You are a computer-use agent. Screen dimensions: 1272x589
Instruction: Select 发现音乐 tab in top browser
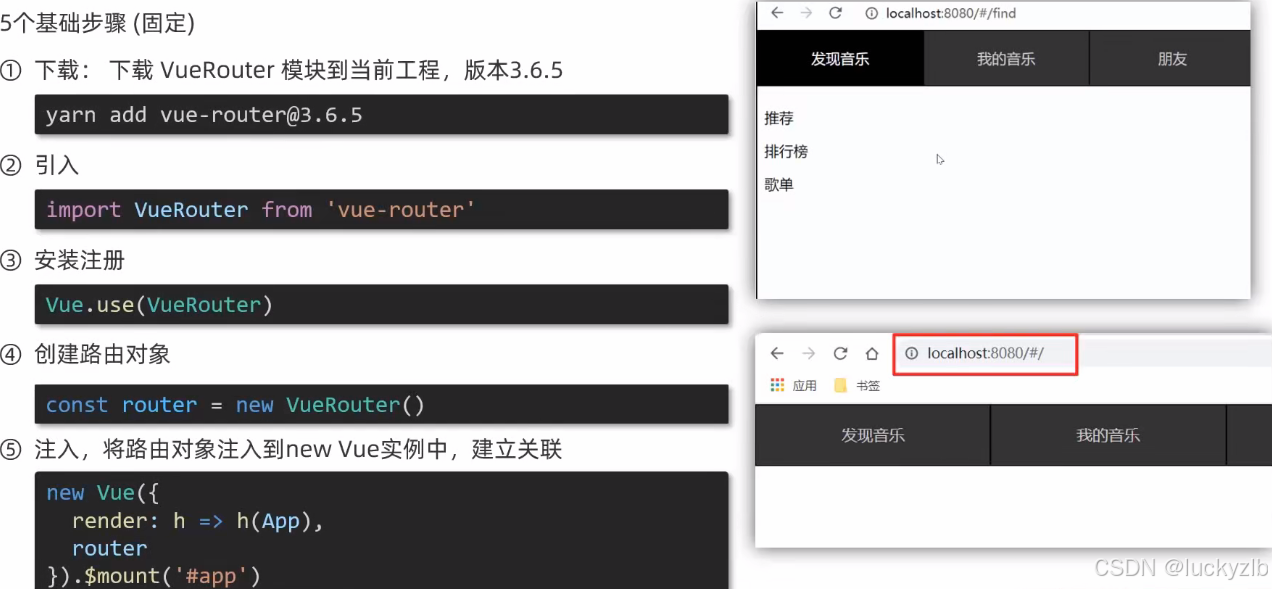point(840,59)
